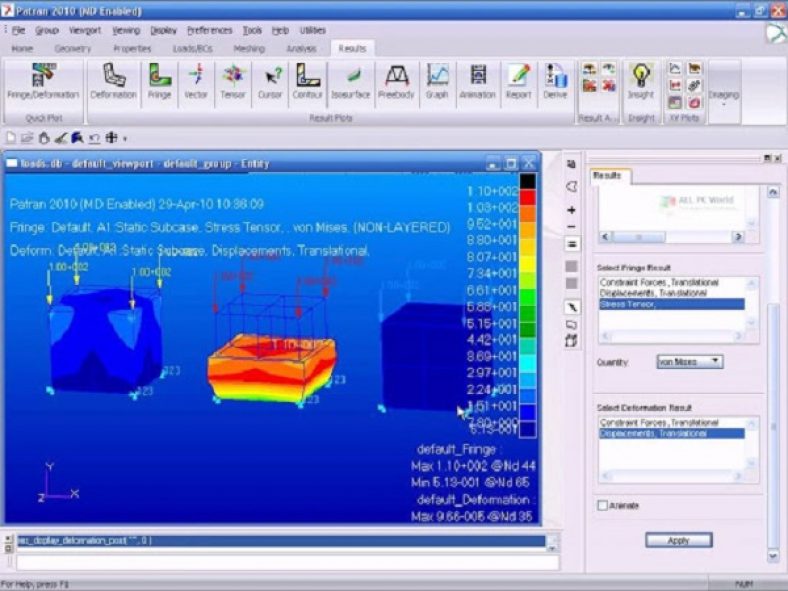Open the Fringe/Deformation quick plot tool
Screen dimensions: 788x591
[x=43, y=81]
